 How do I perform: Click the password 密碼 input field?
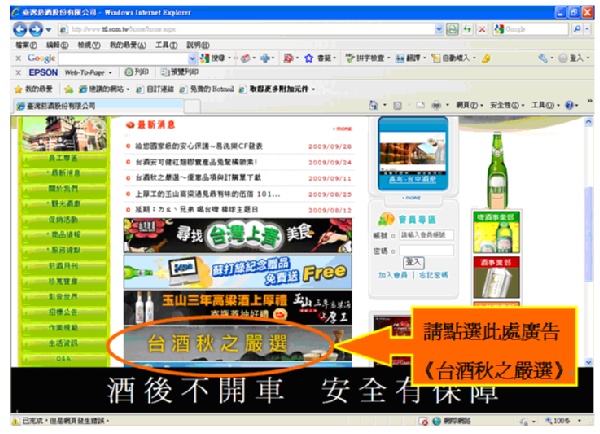[427, 249]
